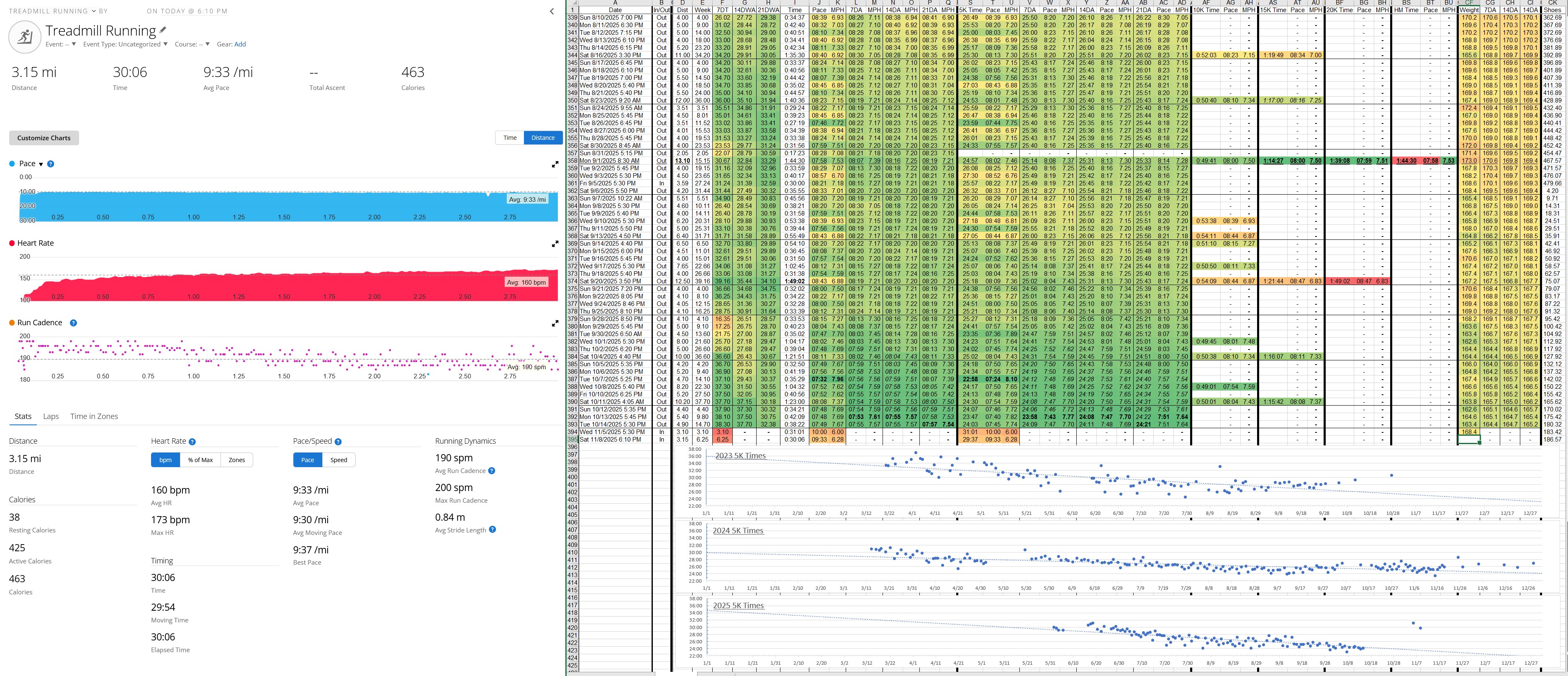Expand the Pace chart to full screen

click(x=554, y=165)
